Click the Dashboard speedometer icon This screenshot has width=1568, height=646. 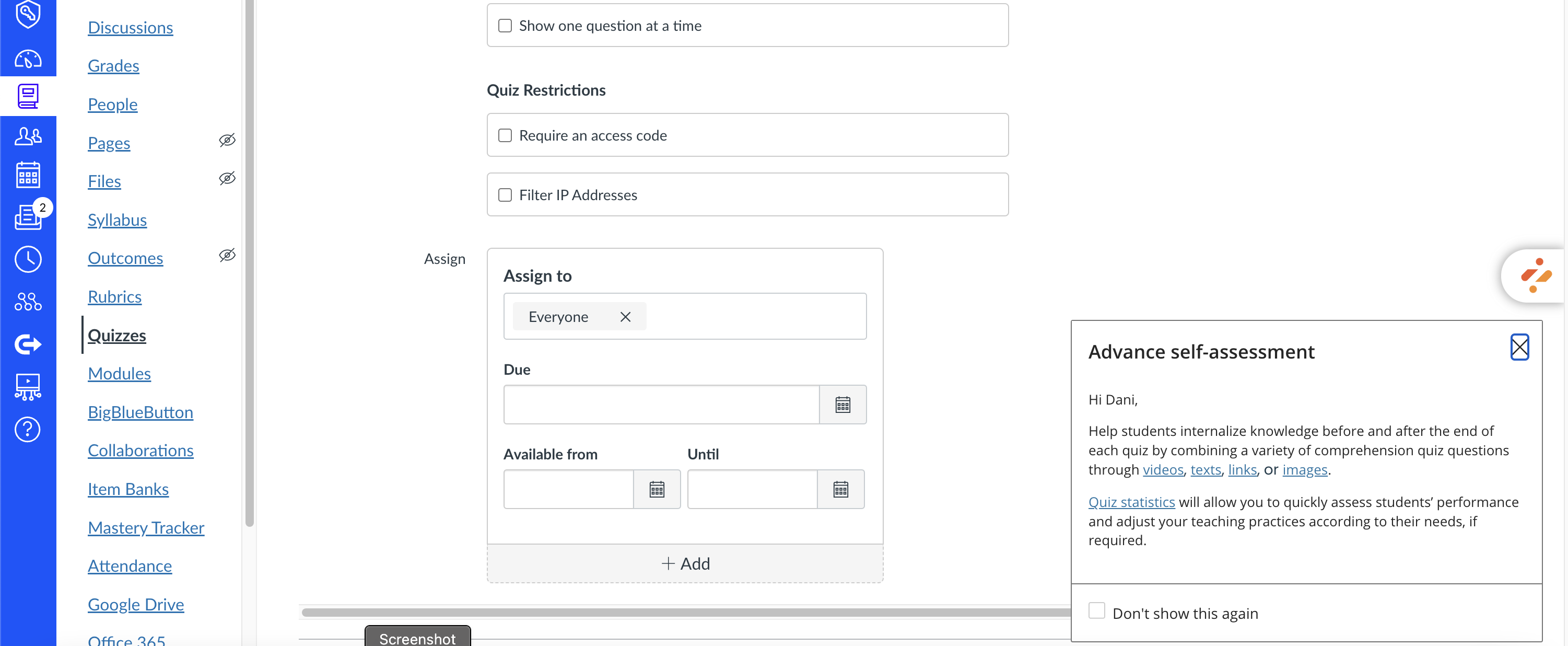pos(28,60)
